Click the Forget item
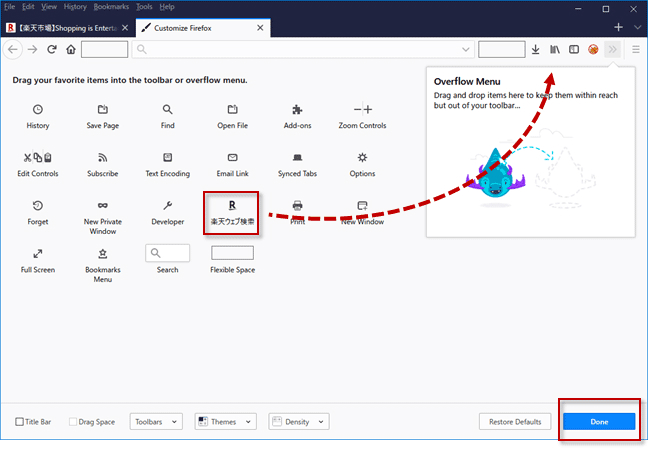The image size is (650, 450). (x=38, y=213)
